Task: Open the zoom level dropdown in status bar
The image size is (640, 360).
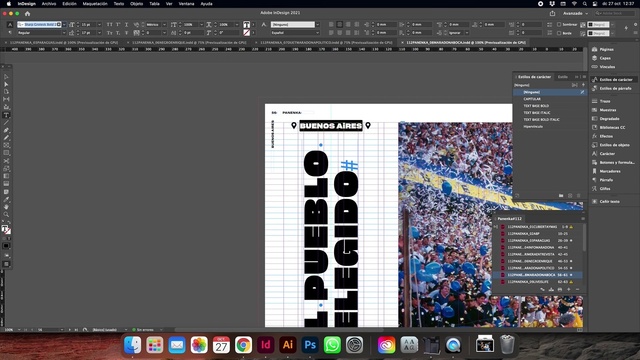Action: click(19, 329)
